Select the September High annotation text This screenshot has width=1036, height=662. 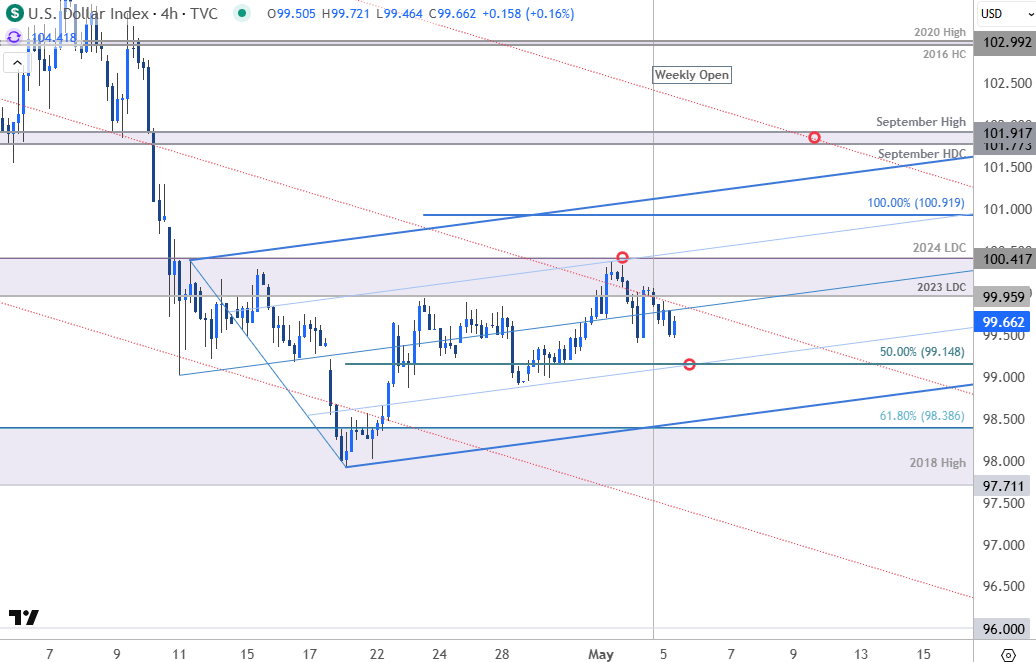point(920,122)
